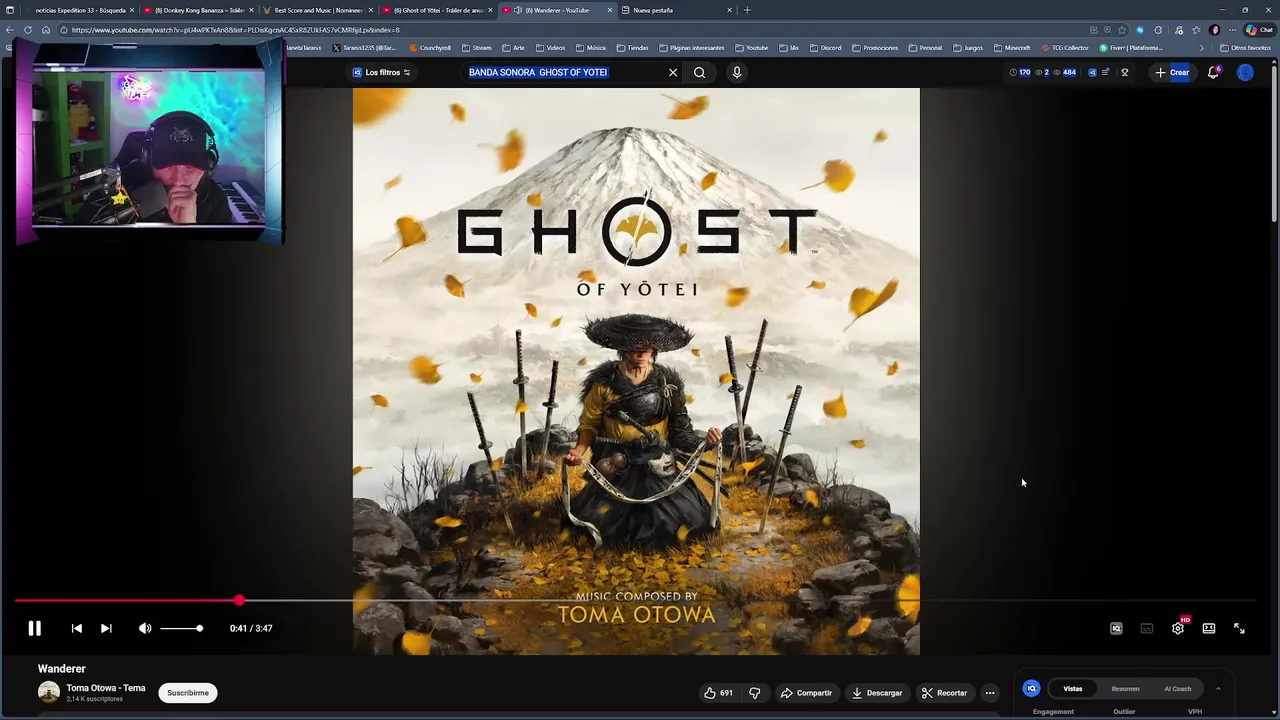Toggle cinema mode view

point(1209,628)
